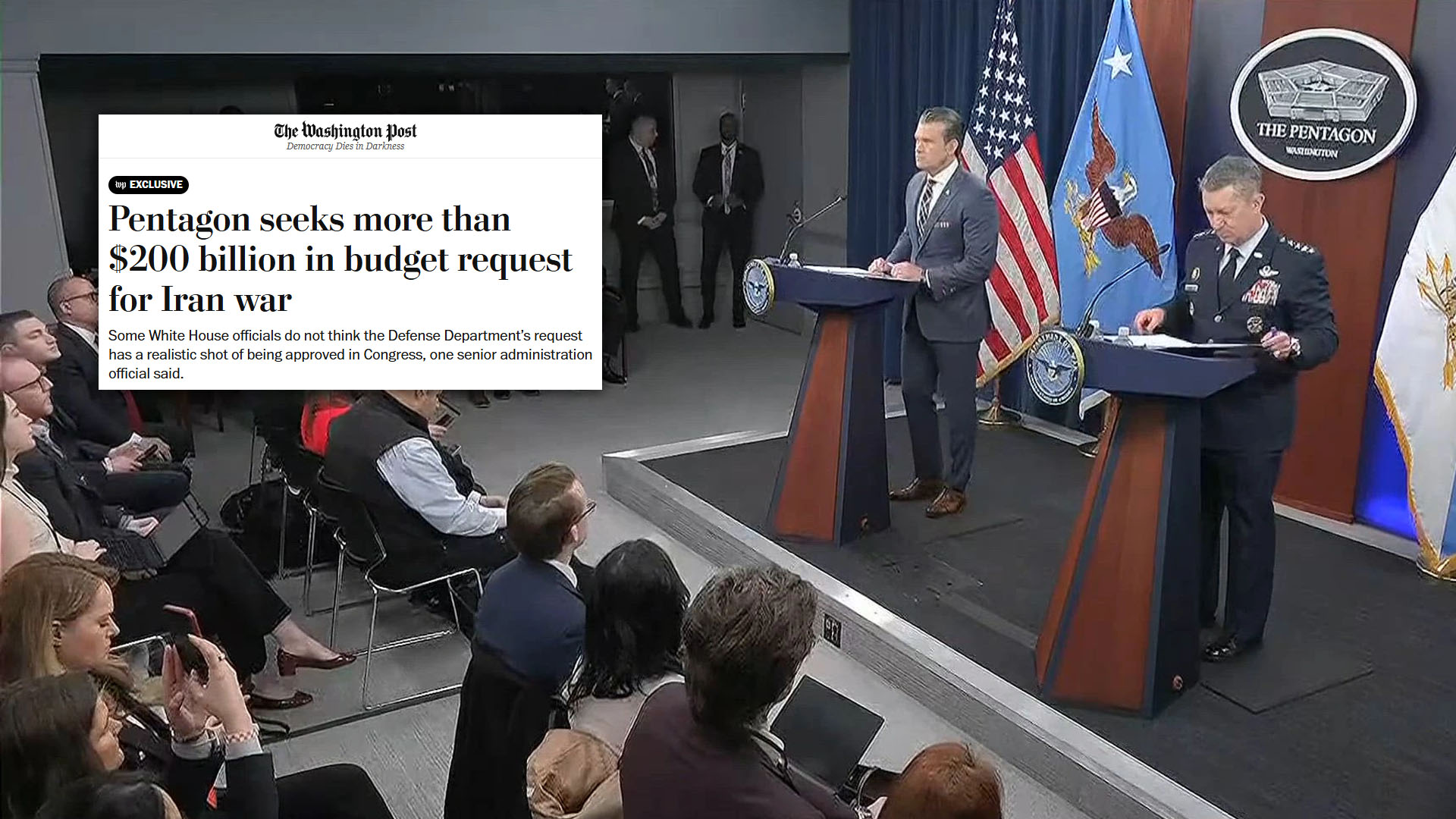1456x819 pixels.
Task: Open the Pentagon seeks $200 billion headline
Action: (339, 259)
